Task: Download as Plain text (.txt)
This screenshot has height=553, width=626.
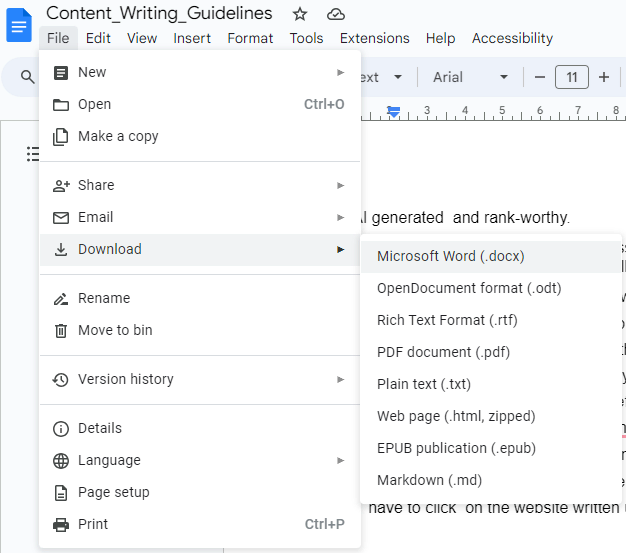Action: (x=491, y=384)
